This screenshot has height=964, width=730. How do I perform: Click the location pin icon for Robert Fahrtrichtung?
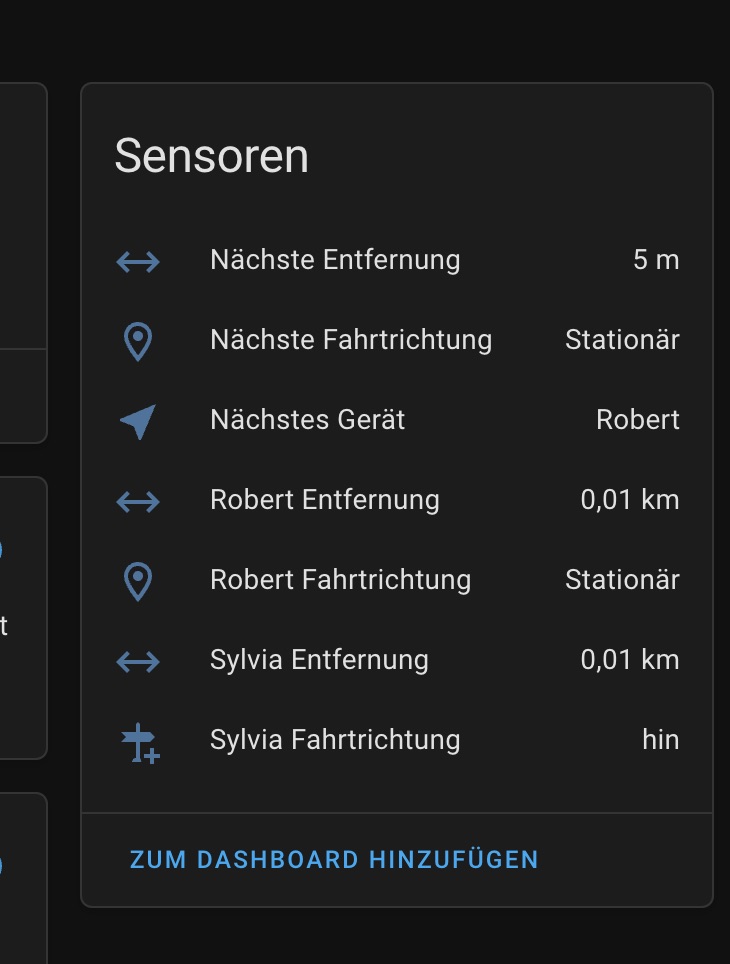coord(138,581)
